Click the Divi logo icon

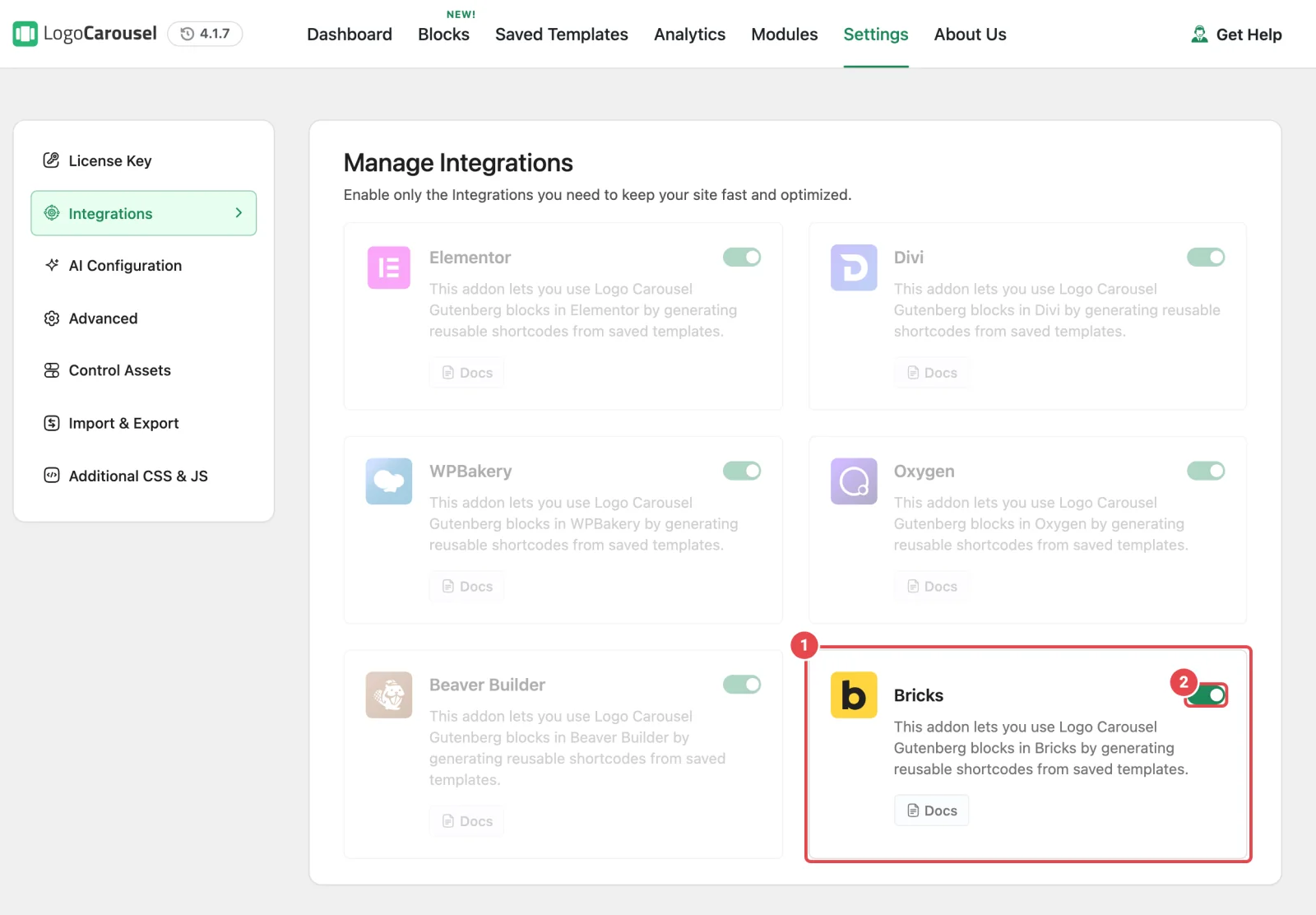(x=854, y=267)
